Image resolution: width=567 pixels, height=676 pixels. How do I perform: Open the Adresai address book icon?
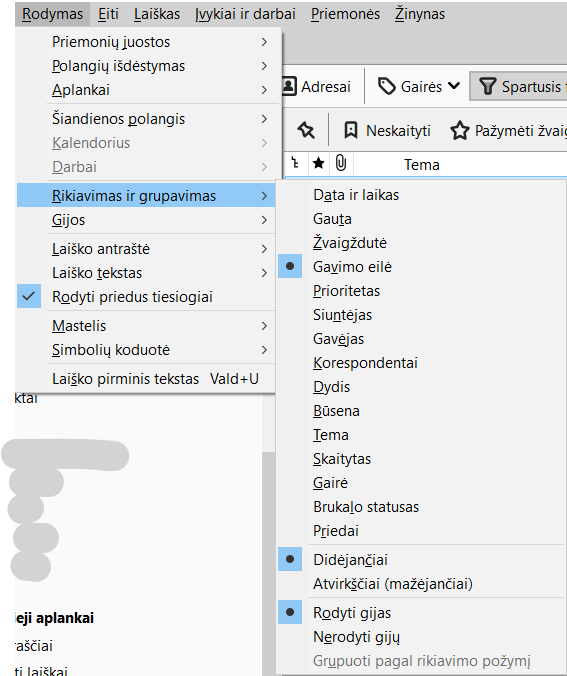point(289,86)
